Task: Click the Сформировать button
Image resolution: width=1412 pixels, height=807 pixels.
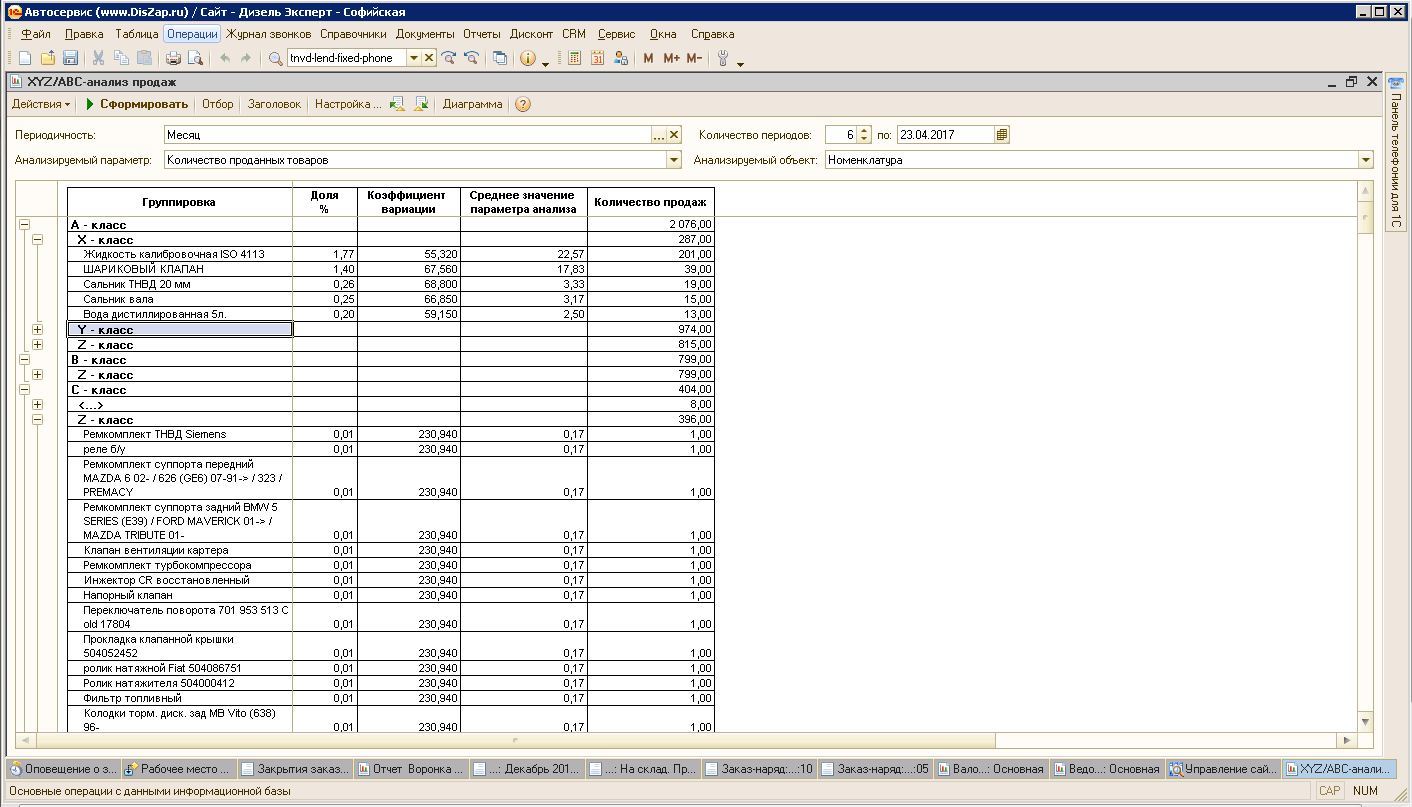Action: [x=136, y=104]
